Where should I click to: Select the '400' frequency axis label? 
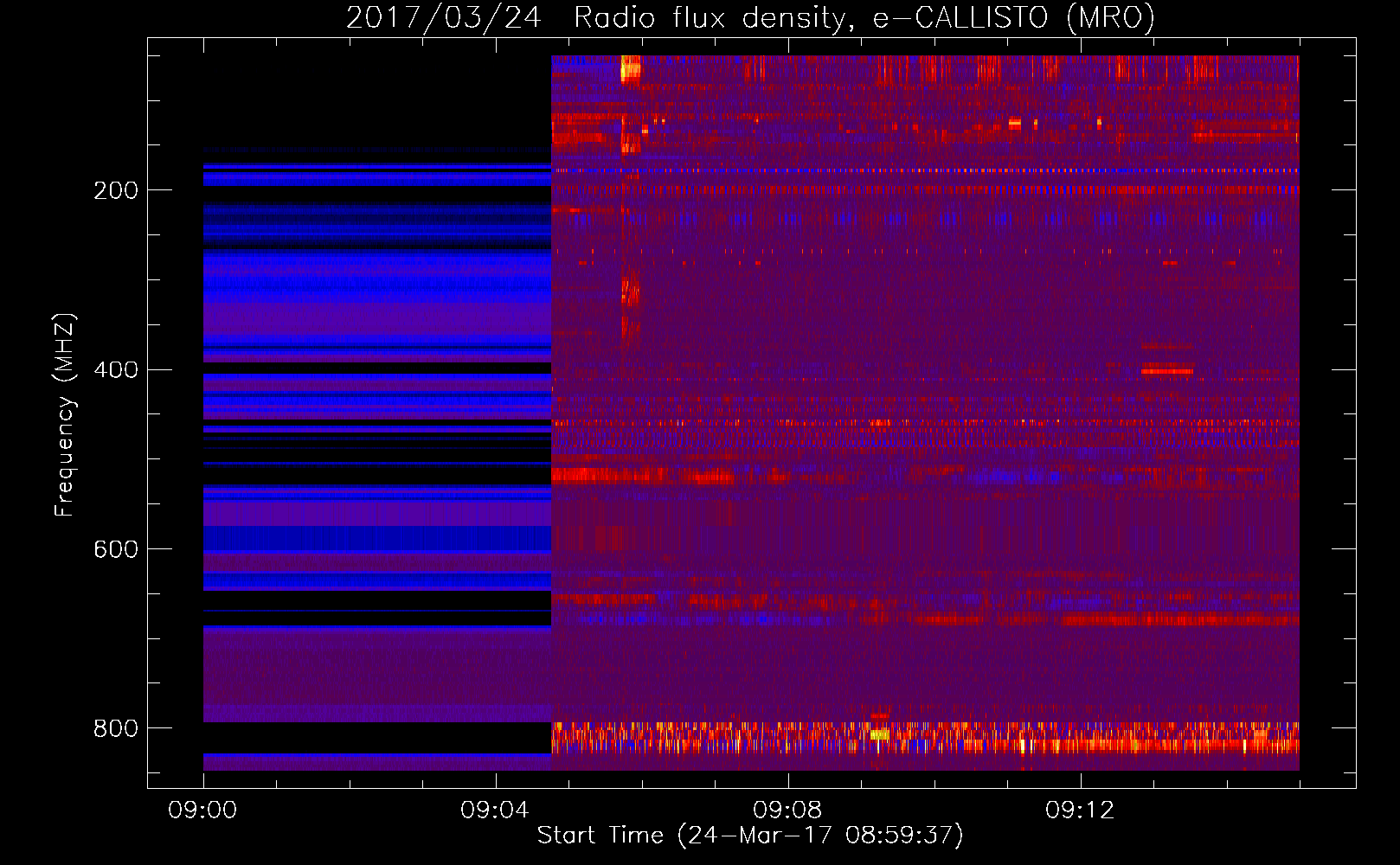click(116, 370)
